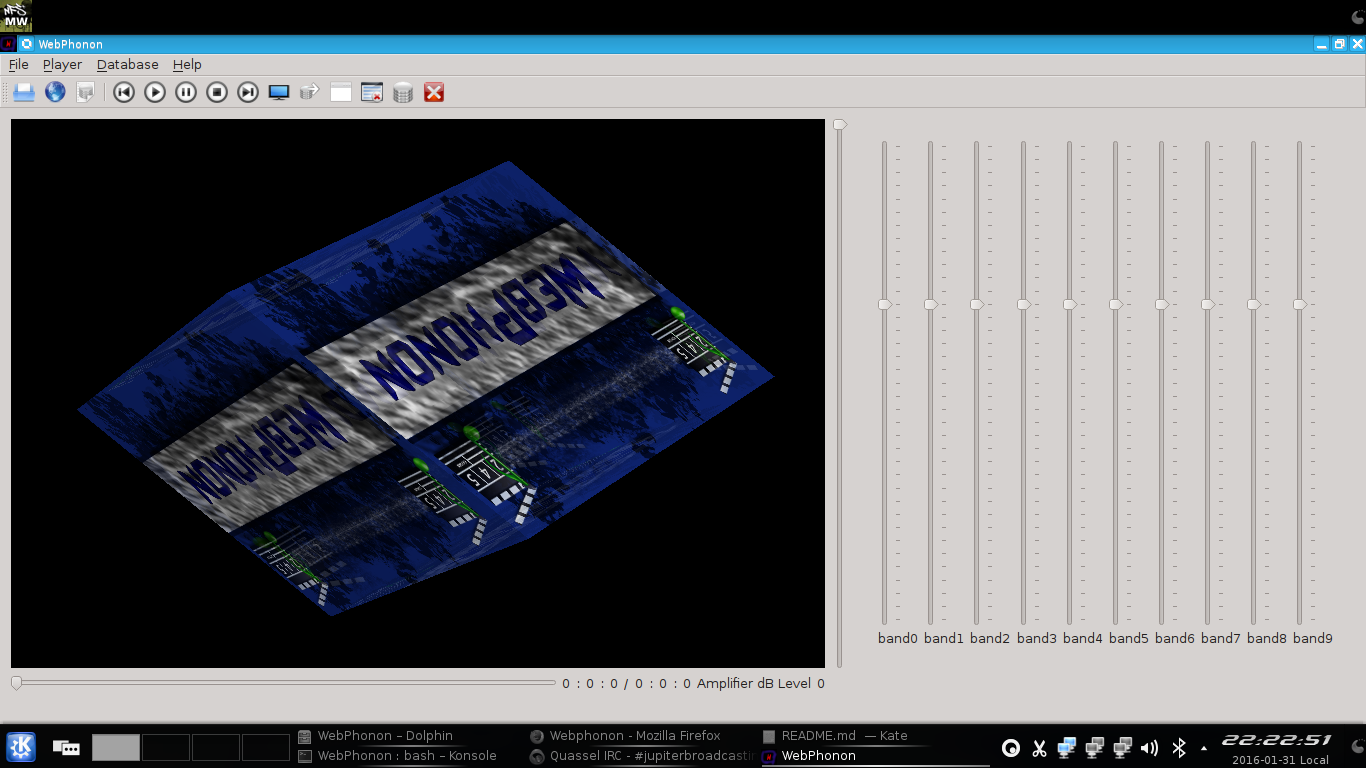
Task: Click the band8 equalizer slider handle
Action: 1254,304
